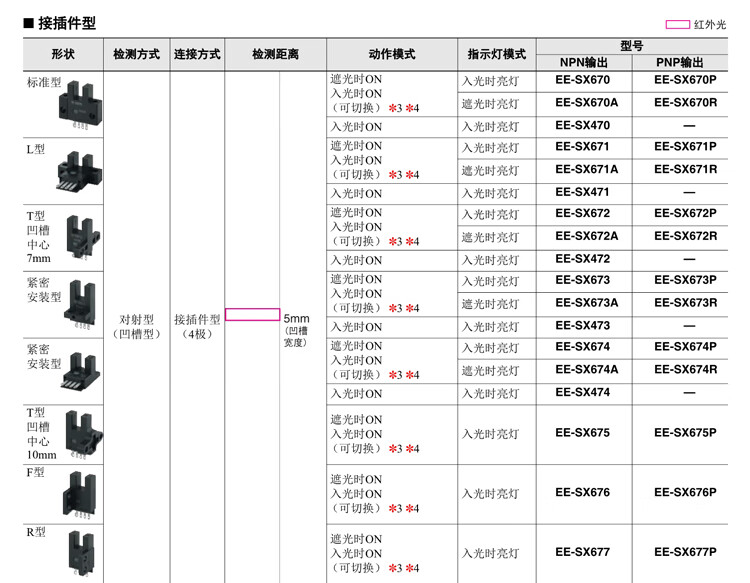Select model EE-SX671P

685,146
